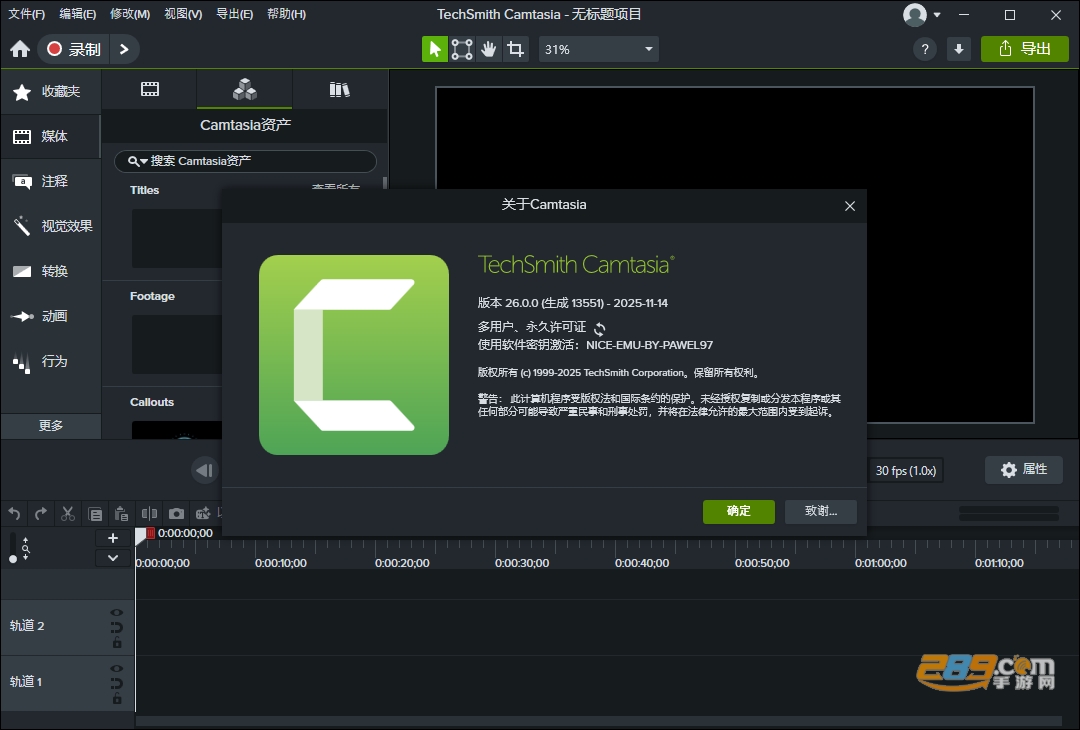
Task: Confirm with the 确定 button
Action: pos(738,512)
